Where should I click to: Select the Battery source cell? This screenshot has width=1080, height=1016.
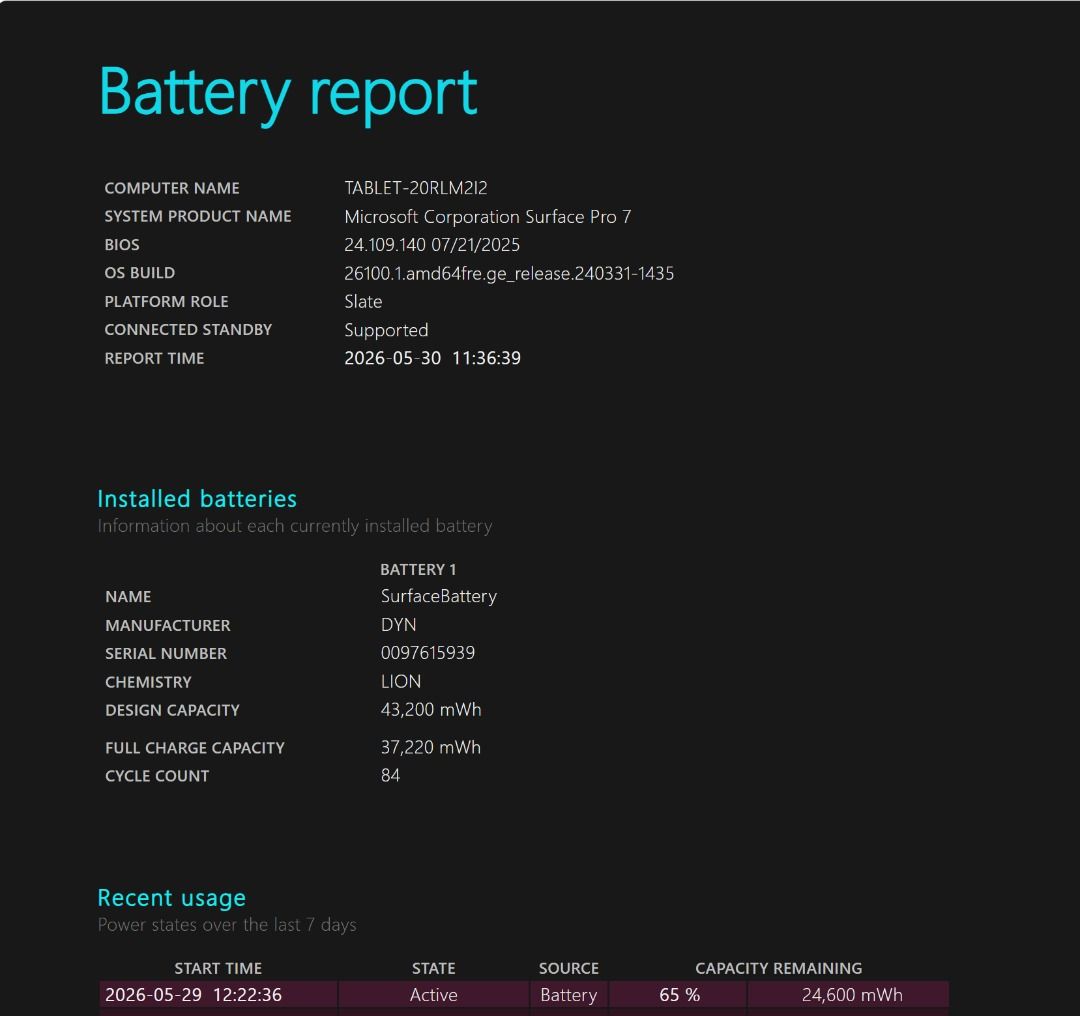click(569, 996)
